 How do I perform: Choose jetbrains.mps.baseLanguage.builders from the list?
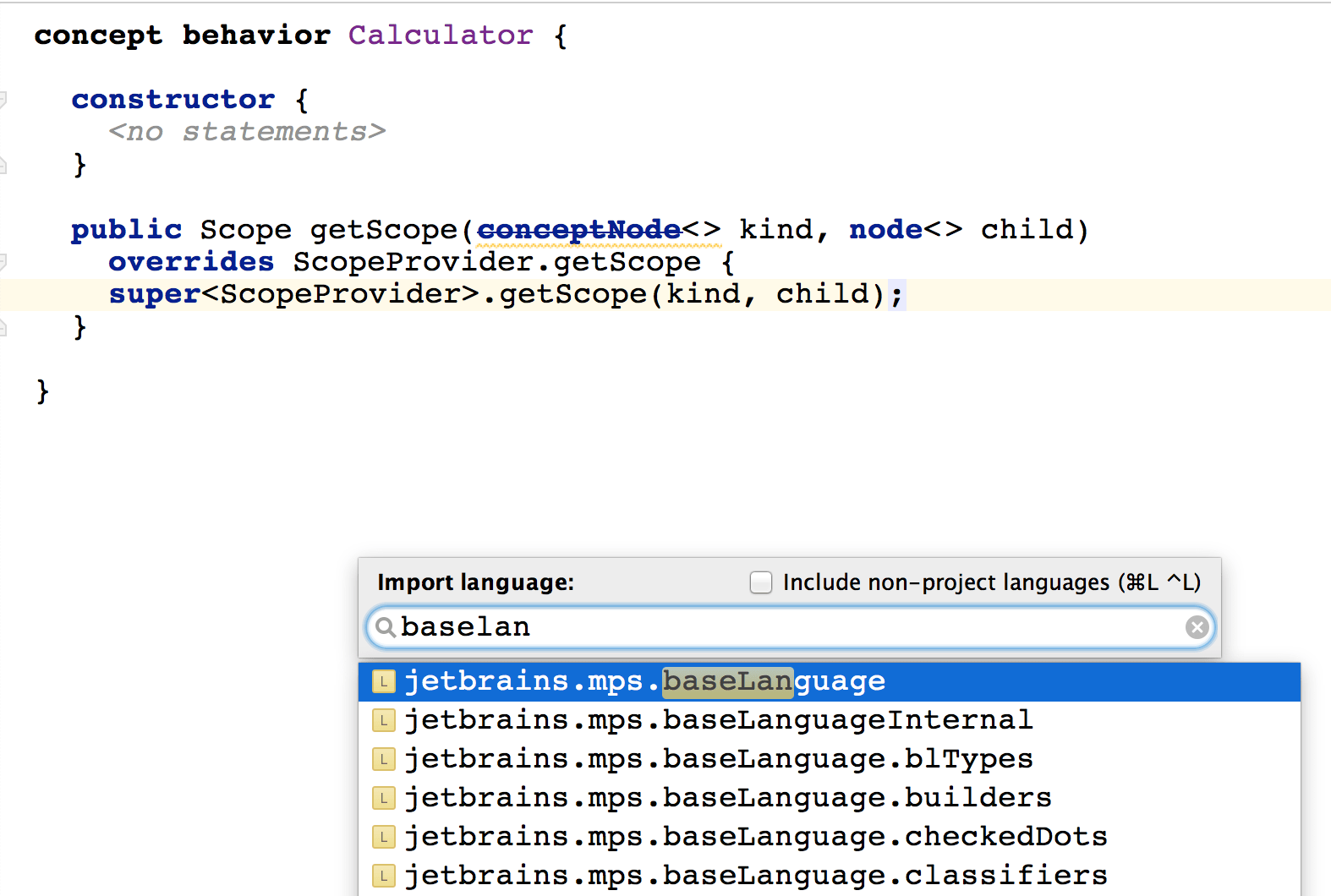727,798
